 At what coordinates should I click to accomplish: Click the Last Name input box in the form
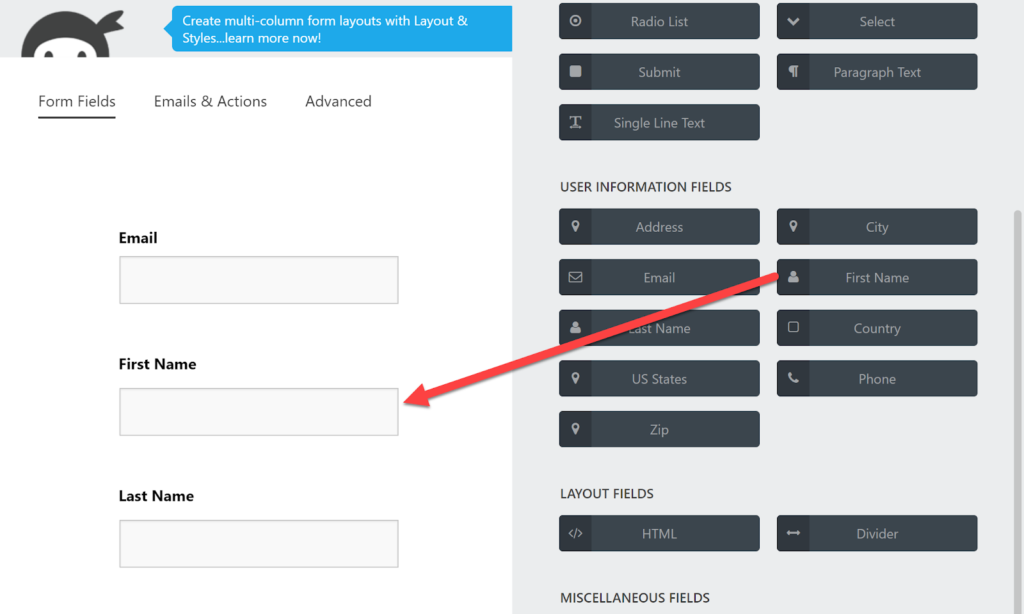click(259, 543)
